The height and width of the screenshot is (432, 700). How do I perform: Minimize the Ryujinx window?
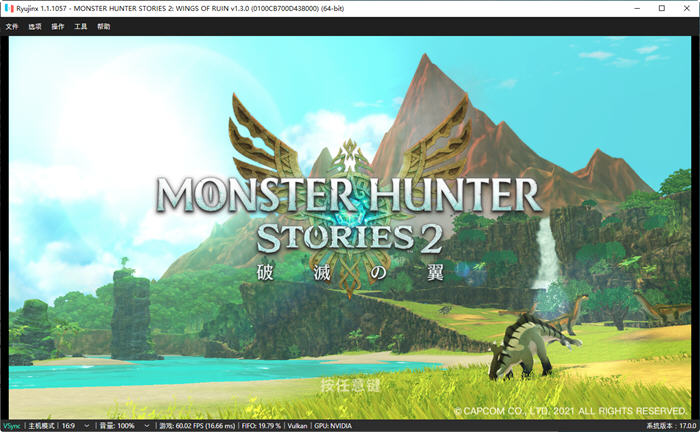638,8
